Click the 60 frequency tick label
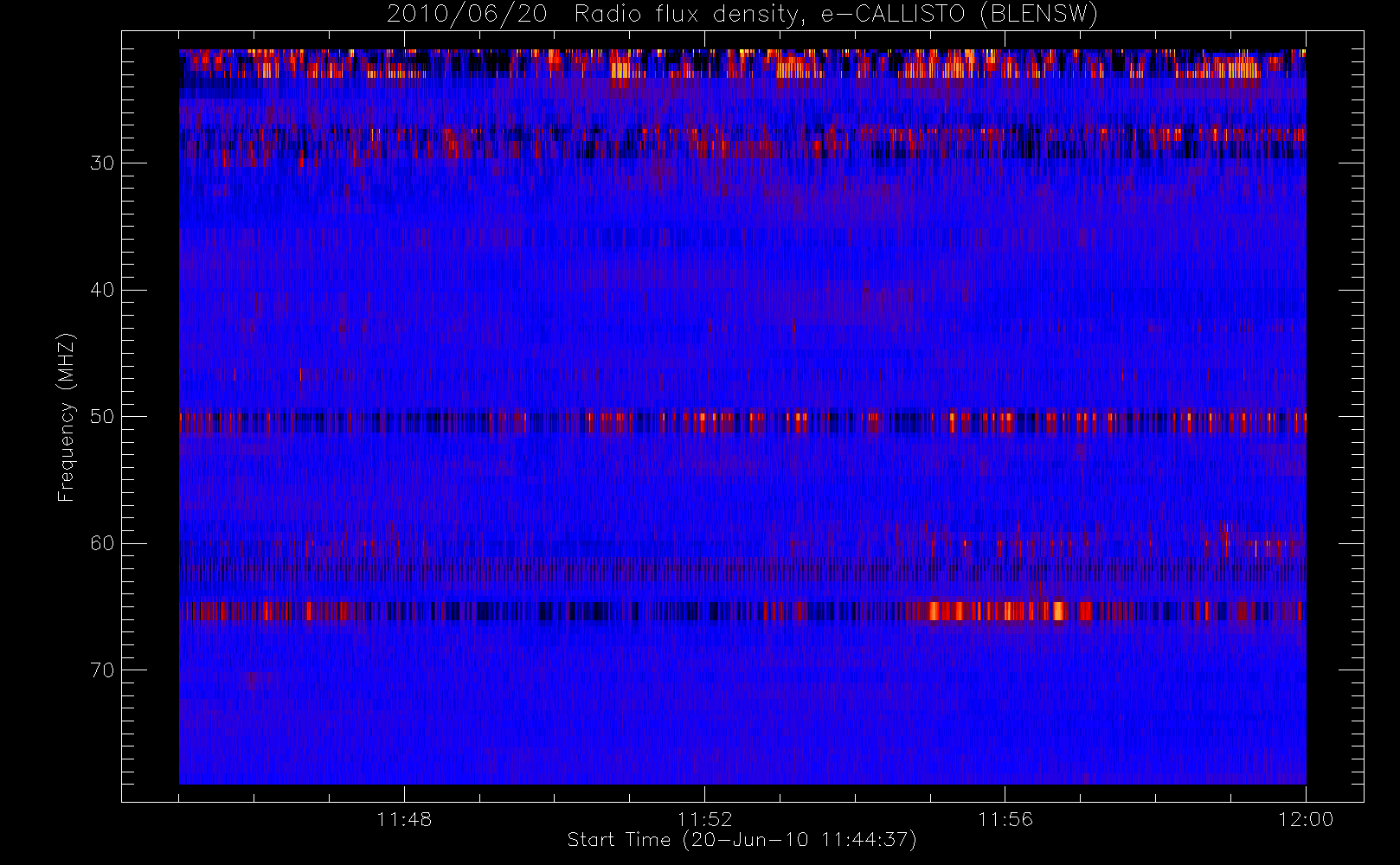Viewport: 1400px width, 865px height. [102, 543]
